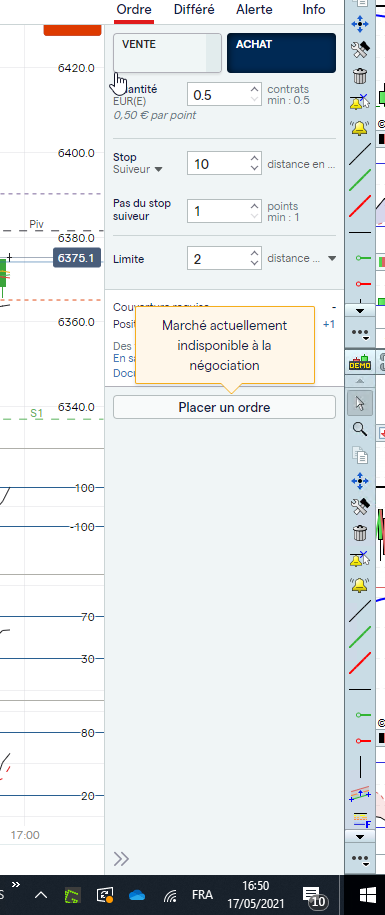
Task: Click the Piv pivot line label
Action: [x=36, y=224]
